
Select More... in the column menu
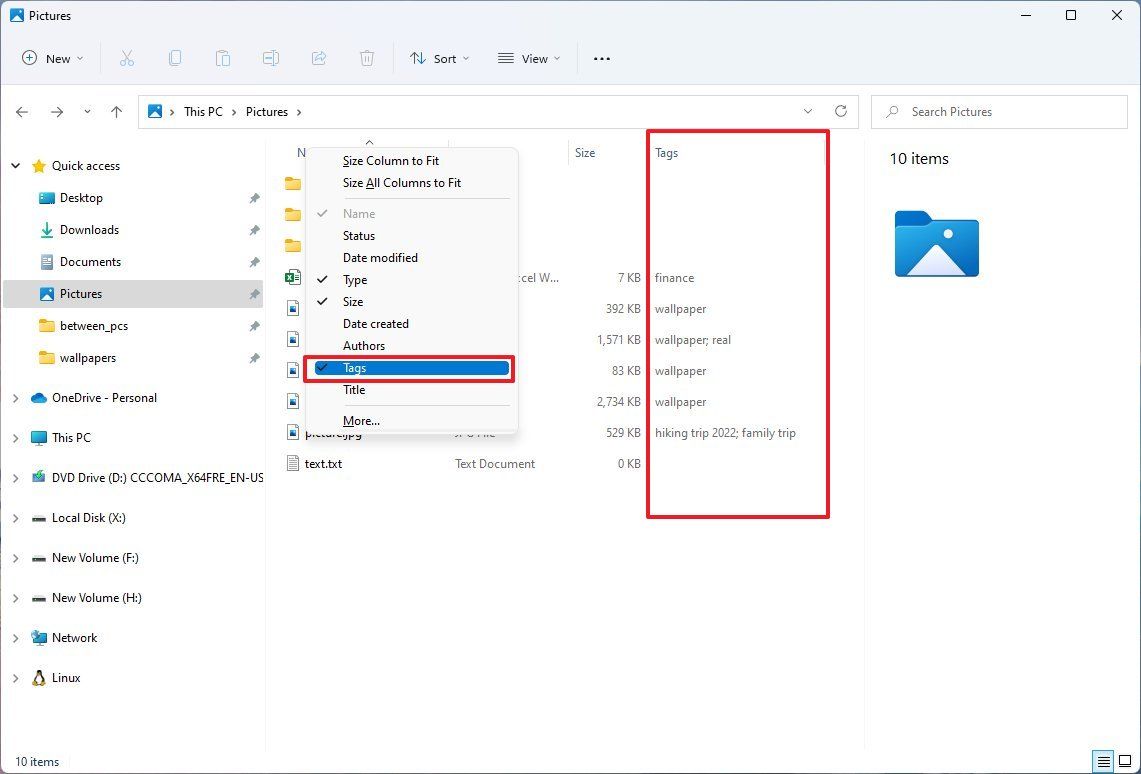click(361, 420)
